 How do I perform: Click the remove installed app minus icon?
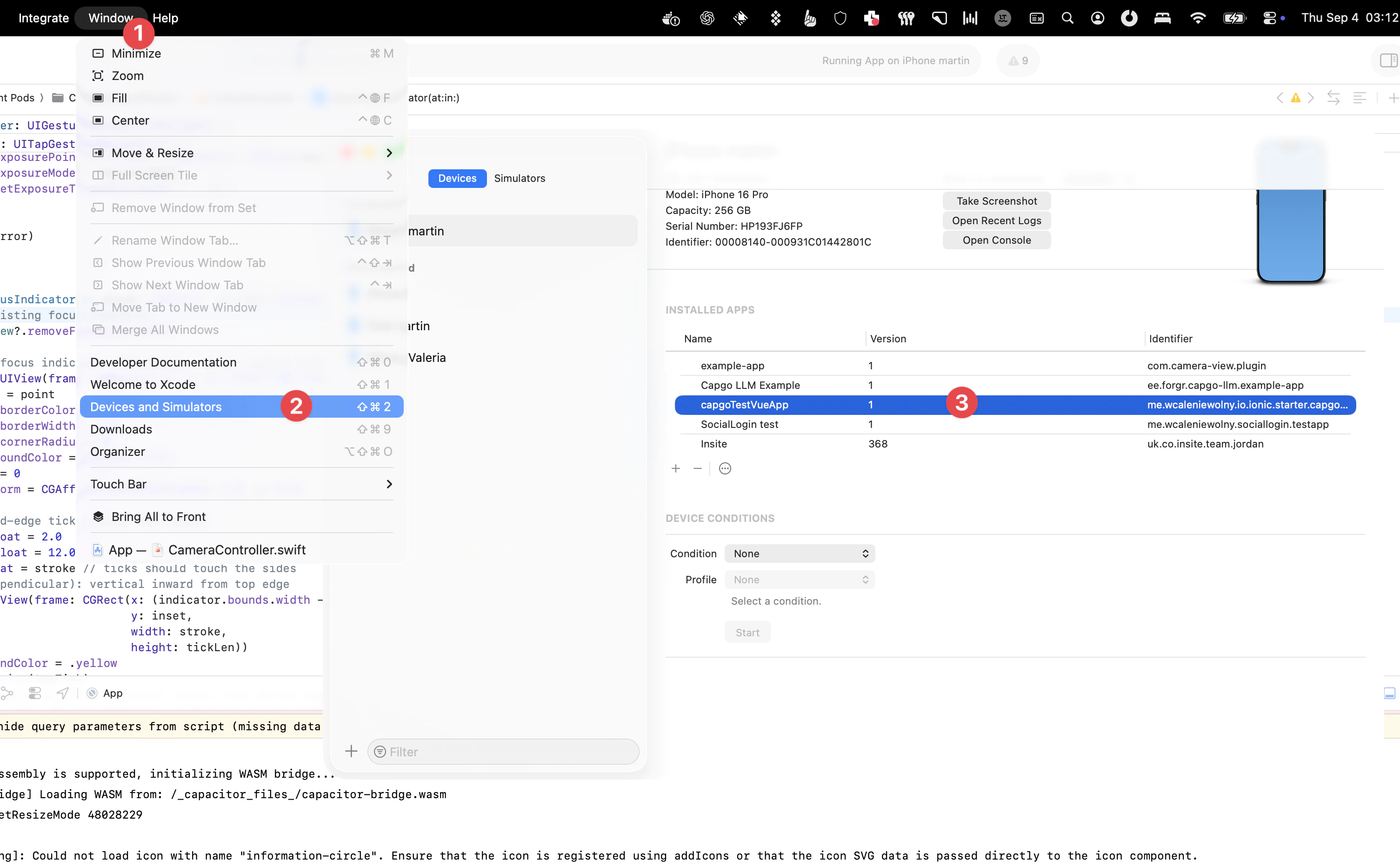[x=697, y=468]
